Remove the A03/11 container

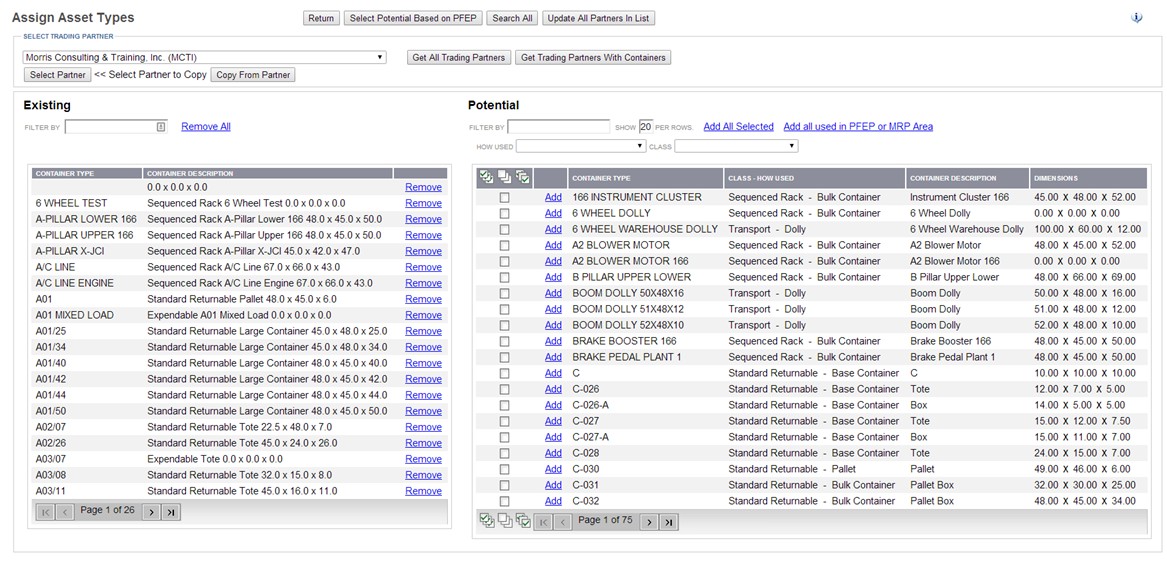click(423, 491)
